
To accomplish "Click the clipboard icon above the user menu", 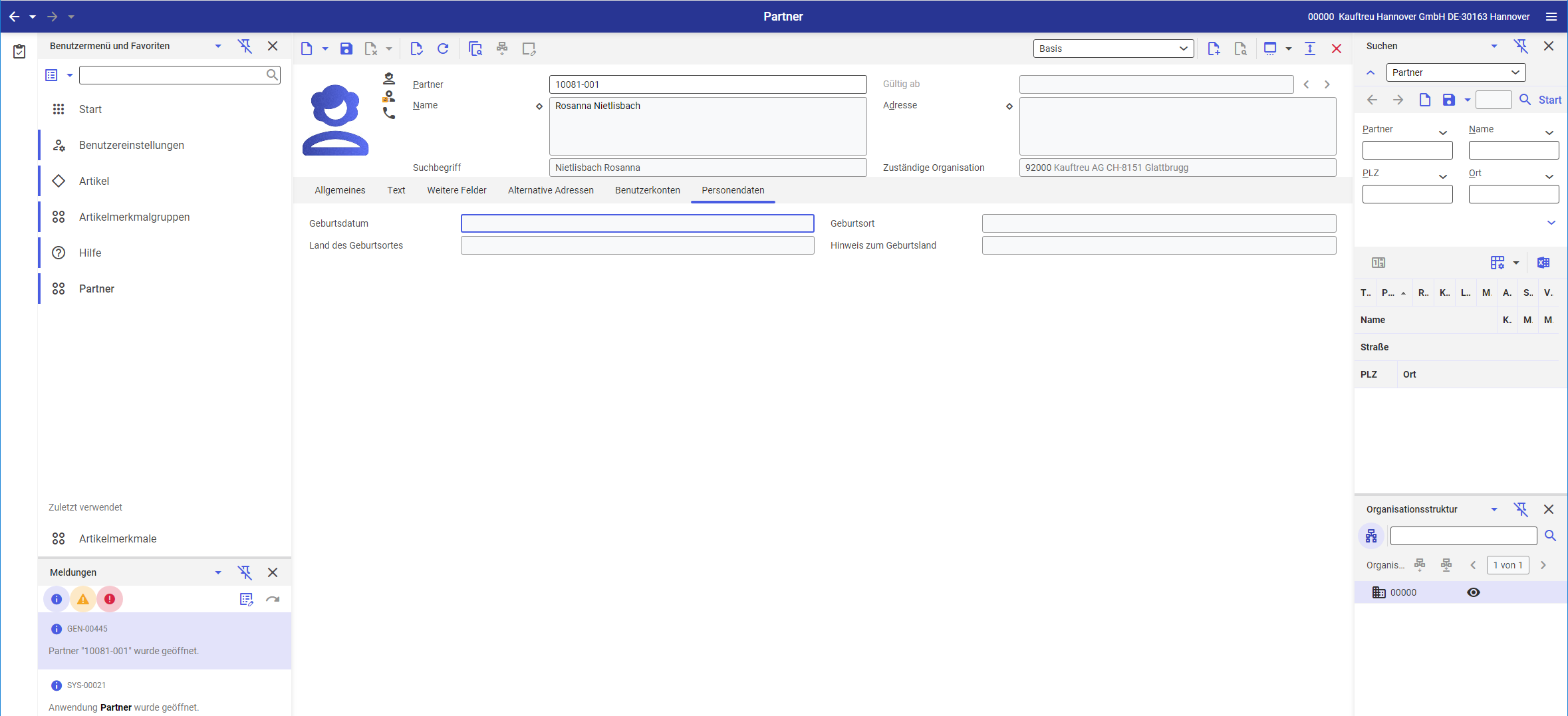I will 19,50.
